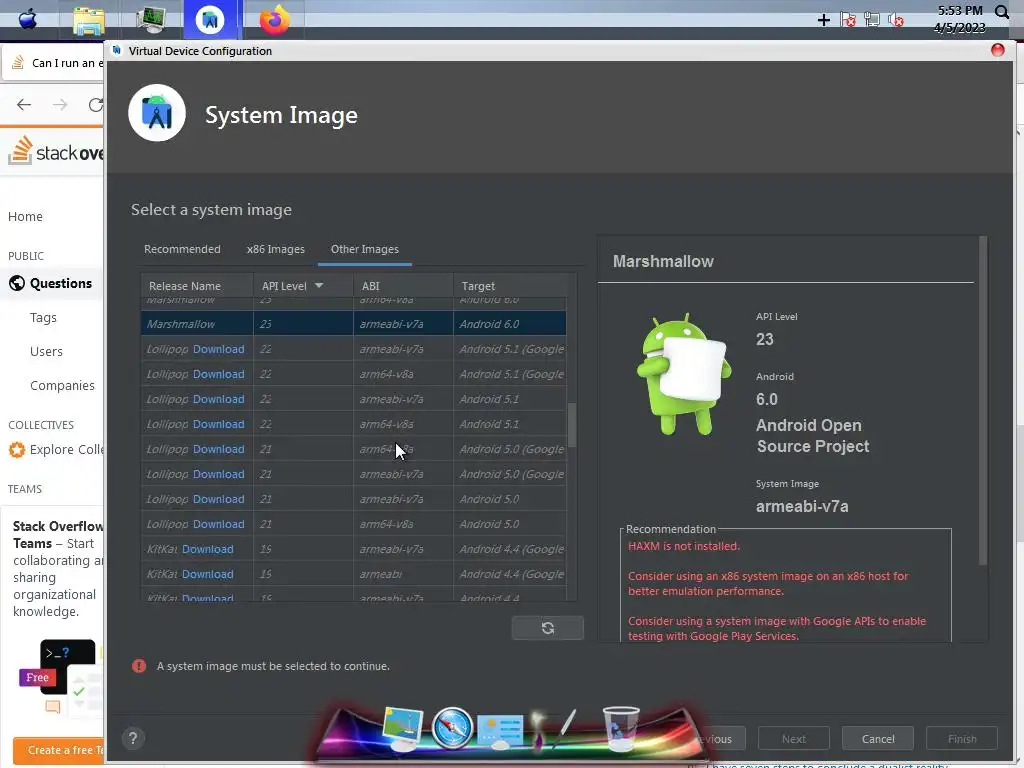Viewport: 1024px width, 768px height.
Task: Open the desktop monitor icon in dock
Action: click(x=402, y=728)
